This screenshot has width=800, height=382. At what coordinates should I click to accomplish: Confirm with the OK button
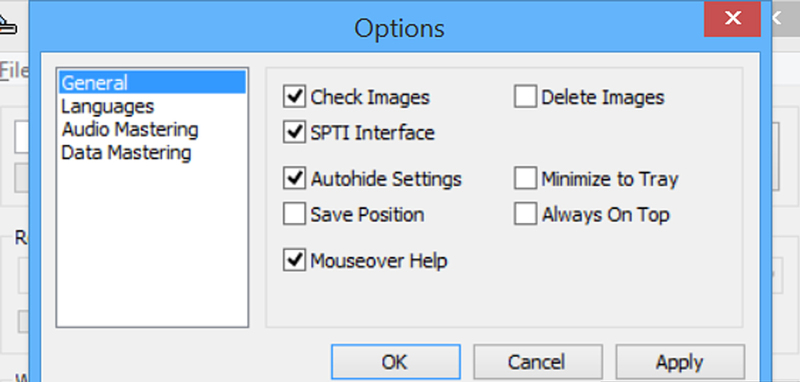pyautogui.click(x=395, y=362)
